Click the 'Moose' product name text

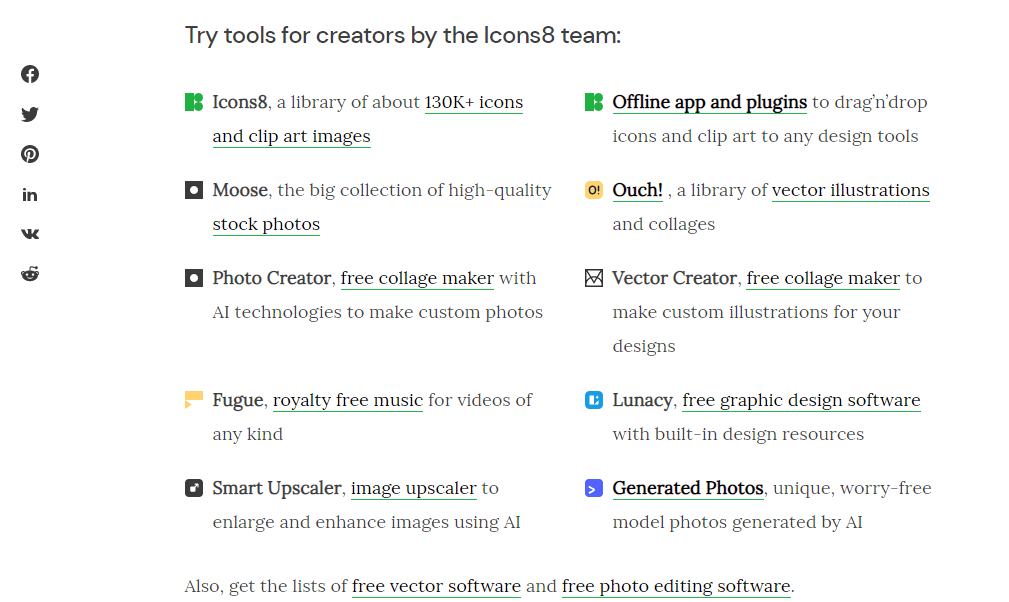pos(240,190)
